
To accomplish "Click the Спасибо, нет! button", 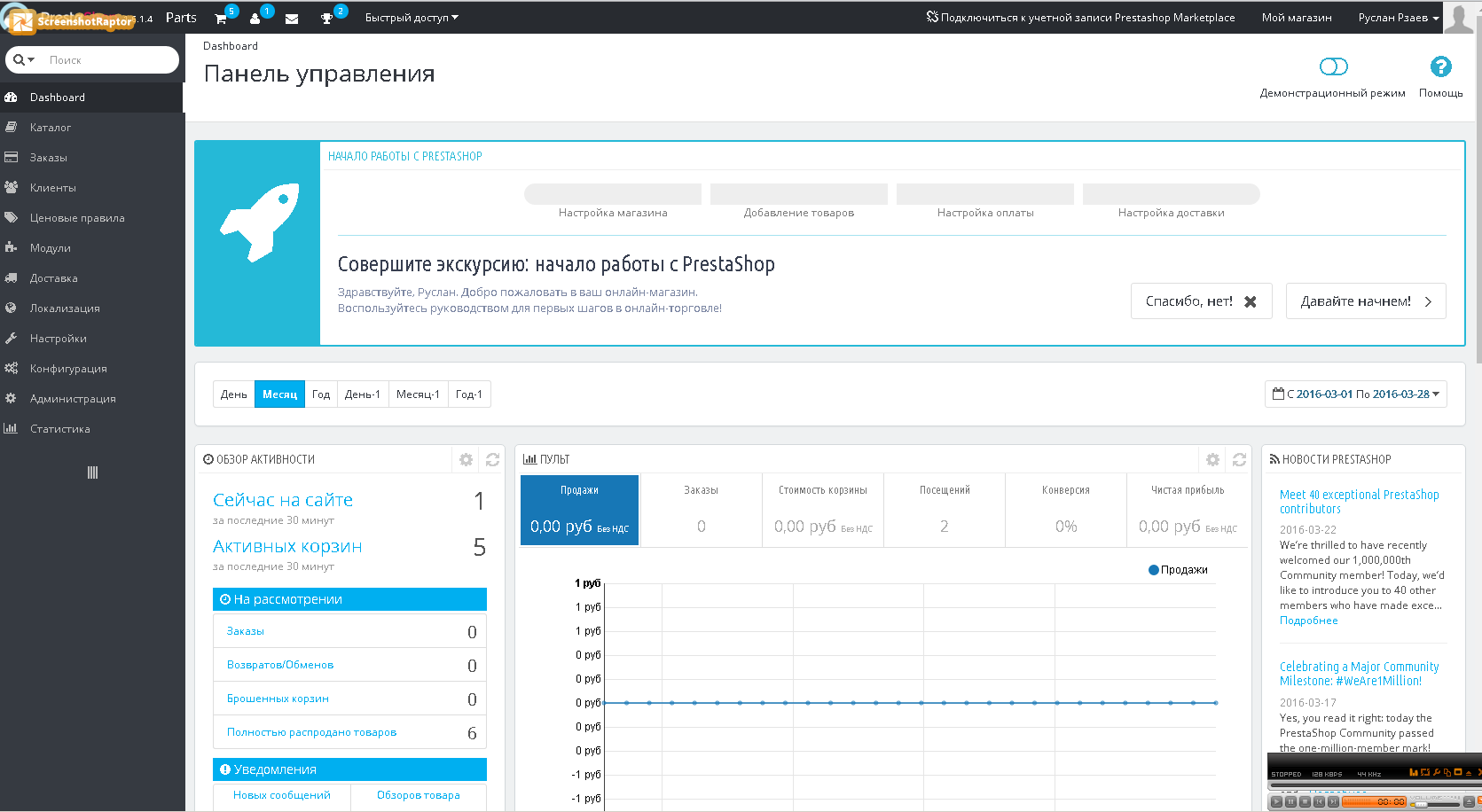I will click(1202, 301).
